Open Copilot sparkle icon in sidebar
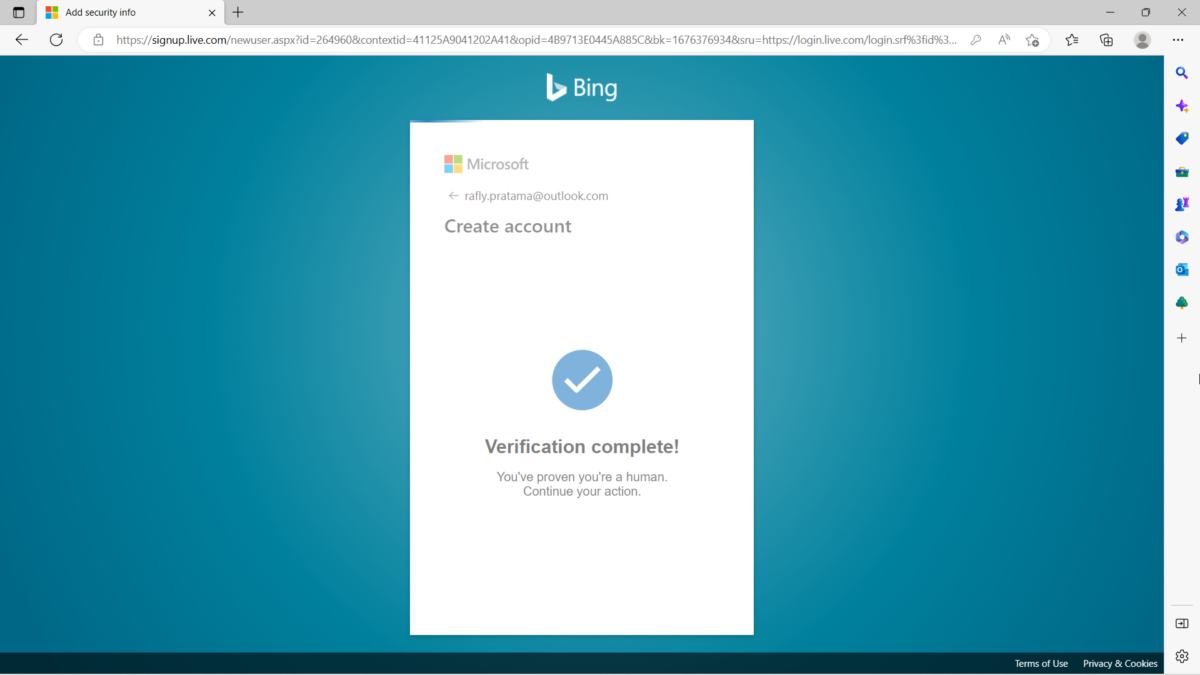The width and height of the screenshot is (1200, 675). click(1182, 106)
